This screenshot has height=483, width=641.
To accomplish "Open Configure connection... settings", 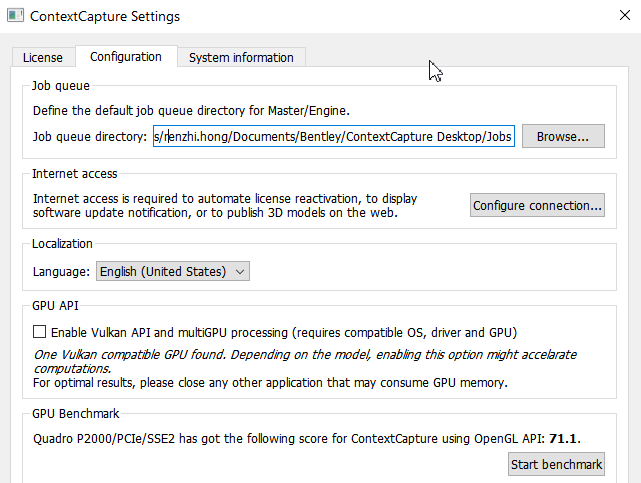I will point(537,205).
